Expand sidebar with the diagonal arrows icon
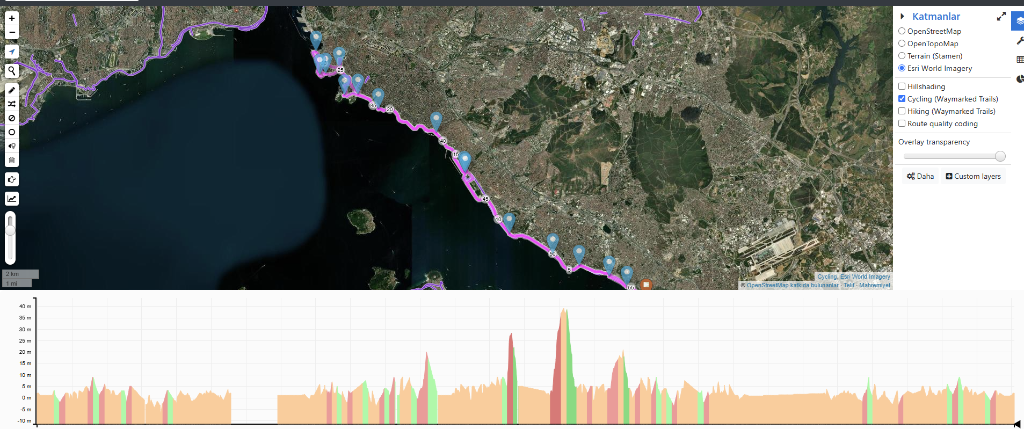The image size is (1024, 429). coord(1001,17)
